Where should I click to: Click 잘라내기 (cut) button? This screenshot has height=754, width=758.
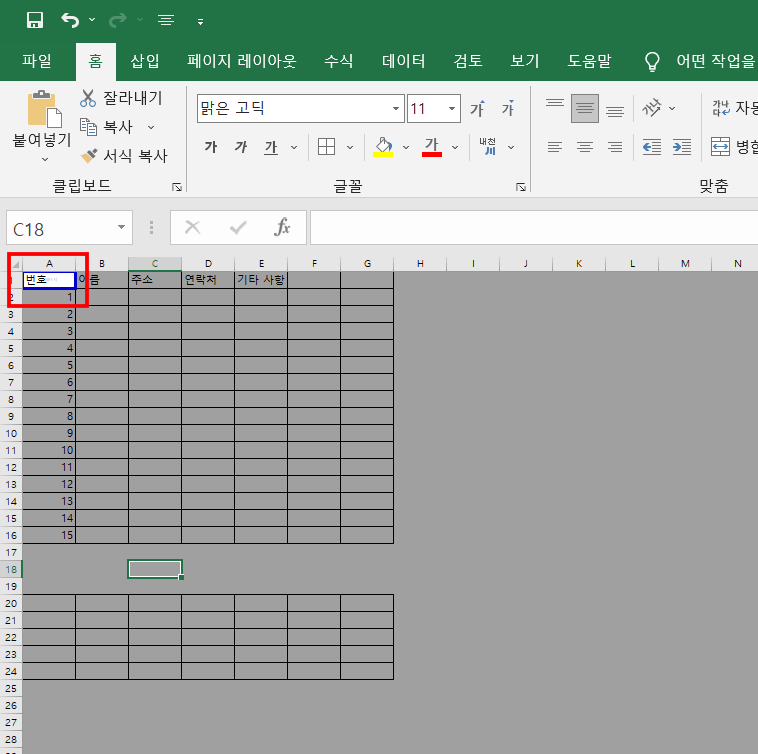(121, 98)
